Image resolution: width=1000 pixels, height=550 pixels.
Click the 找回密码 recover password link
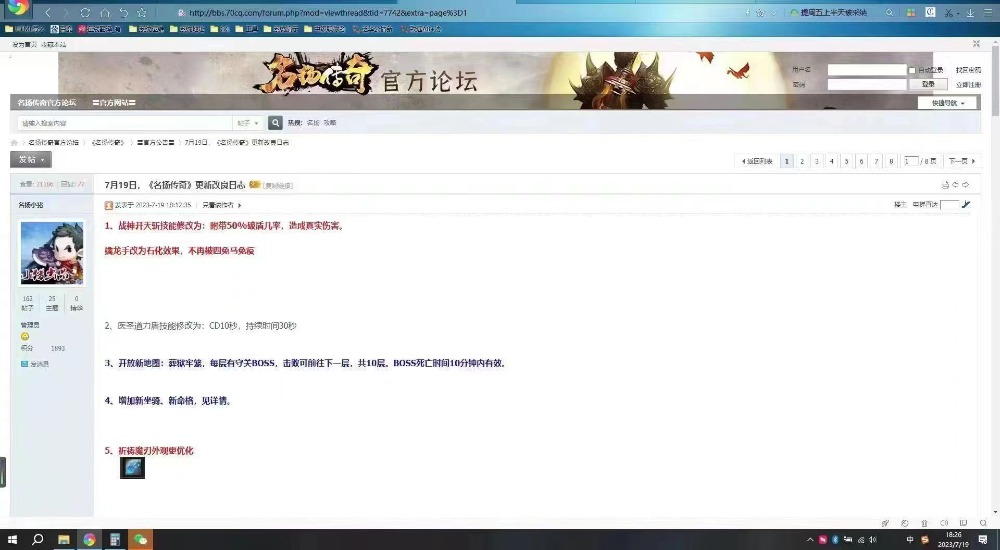[968, 70]
